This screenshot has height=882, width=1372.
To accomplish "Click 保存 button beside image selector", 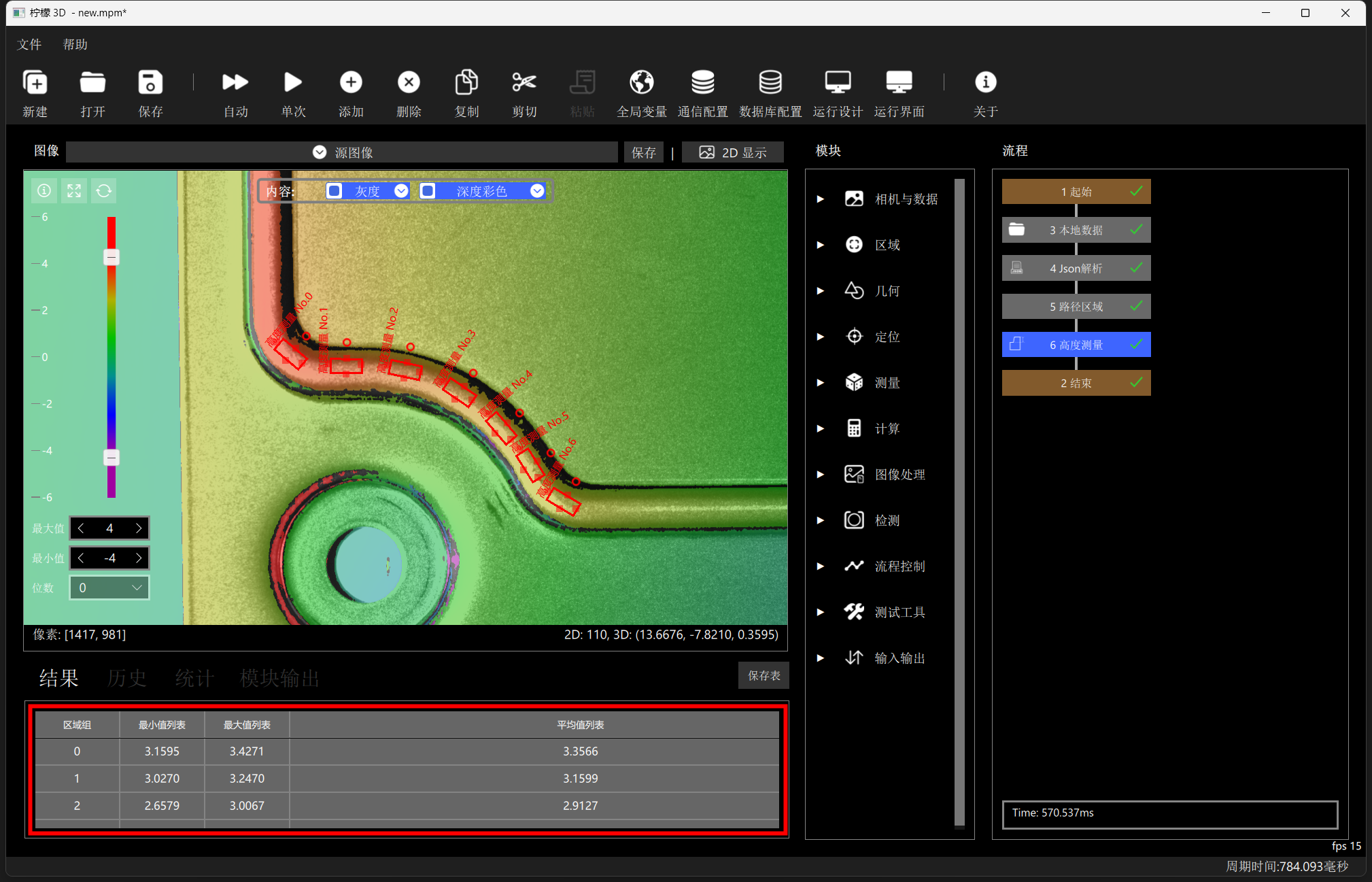I will [x=643, y=152].
